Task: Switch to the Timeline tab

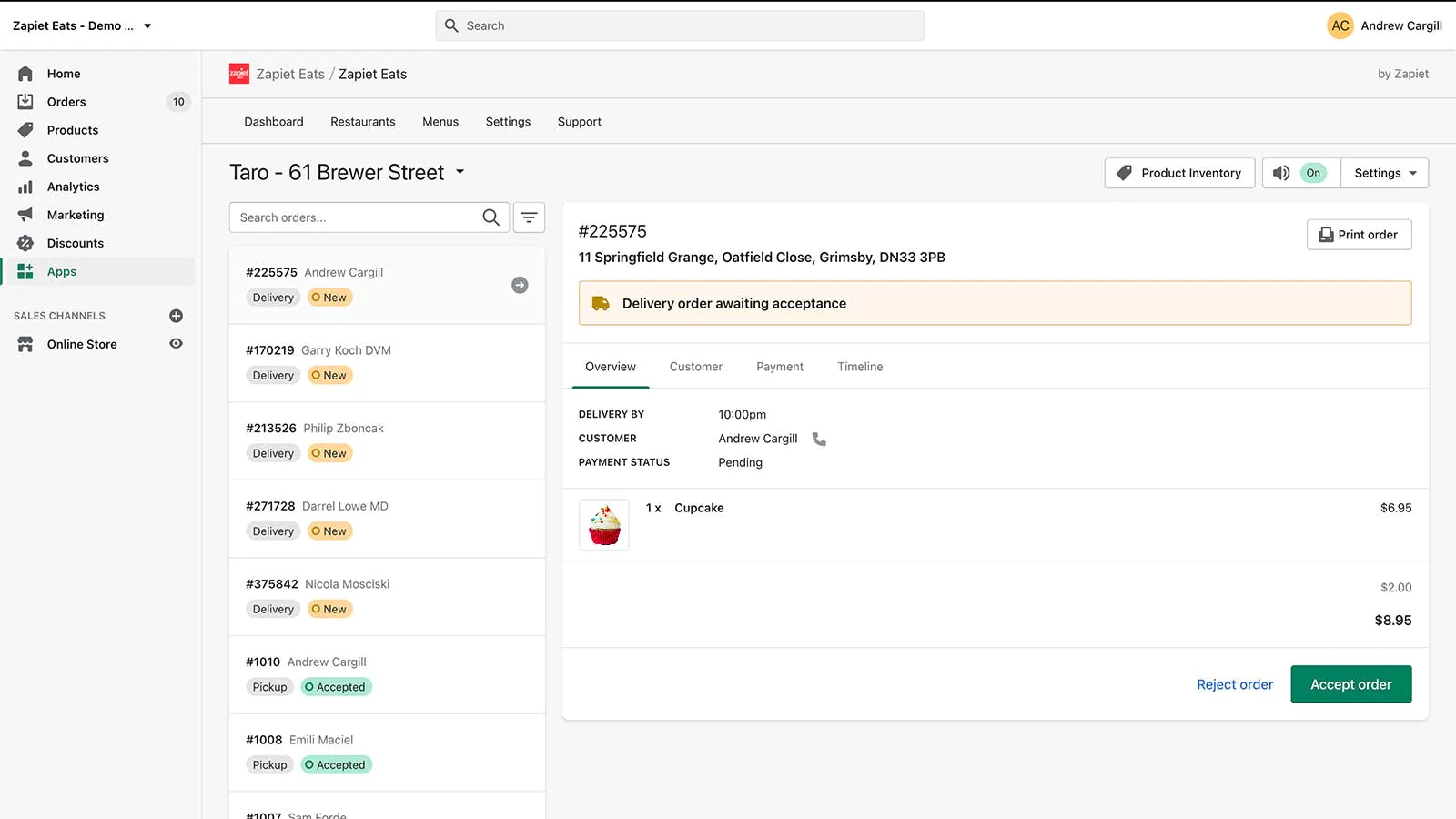Action: 859,367
